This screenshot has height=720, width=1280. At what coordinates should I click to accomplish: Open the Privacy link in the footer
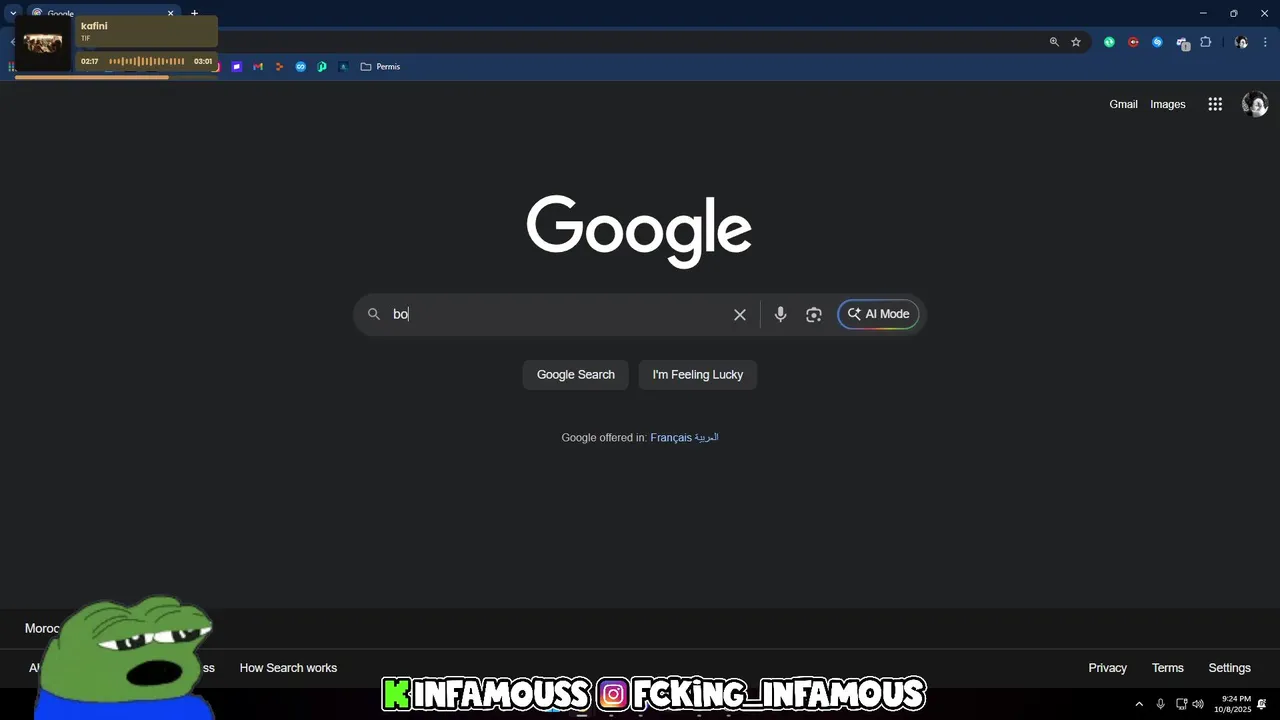tap(1107, 668)
